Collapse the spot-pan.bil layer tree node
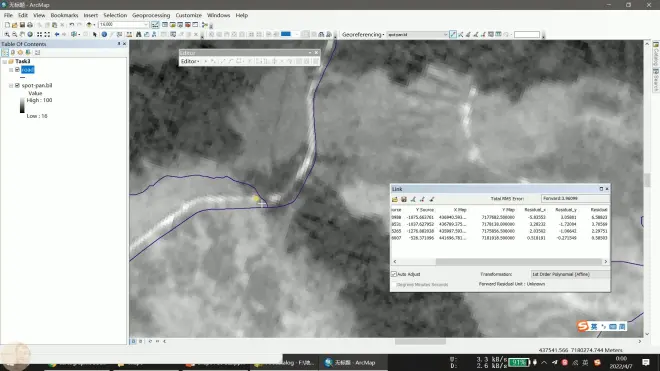 pos(11,85)
